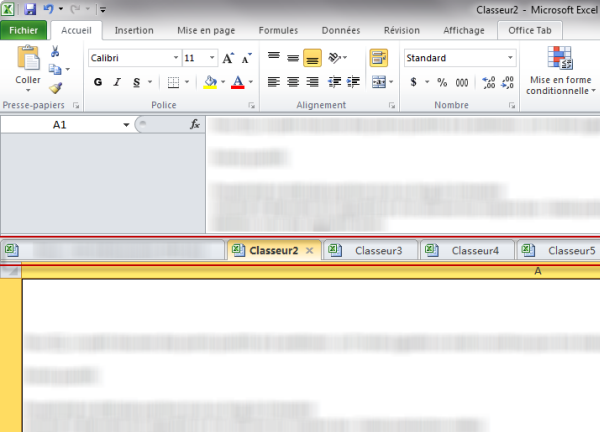Apply percent style
Screen dimensions: 600x432
[x=442, y=82]
